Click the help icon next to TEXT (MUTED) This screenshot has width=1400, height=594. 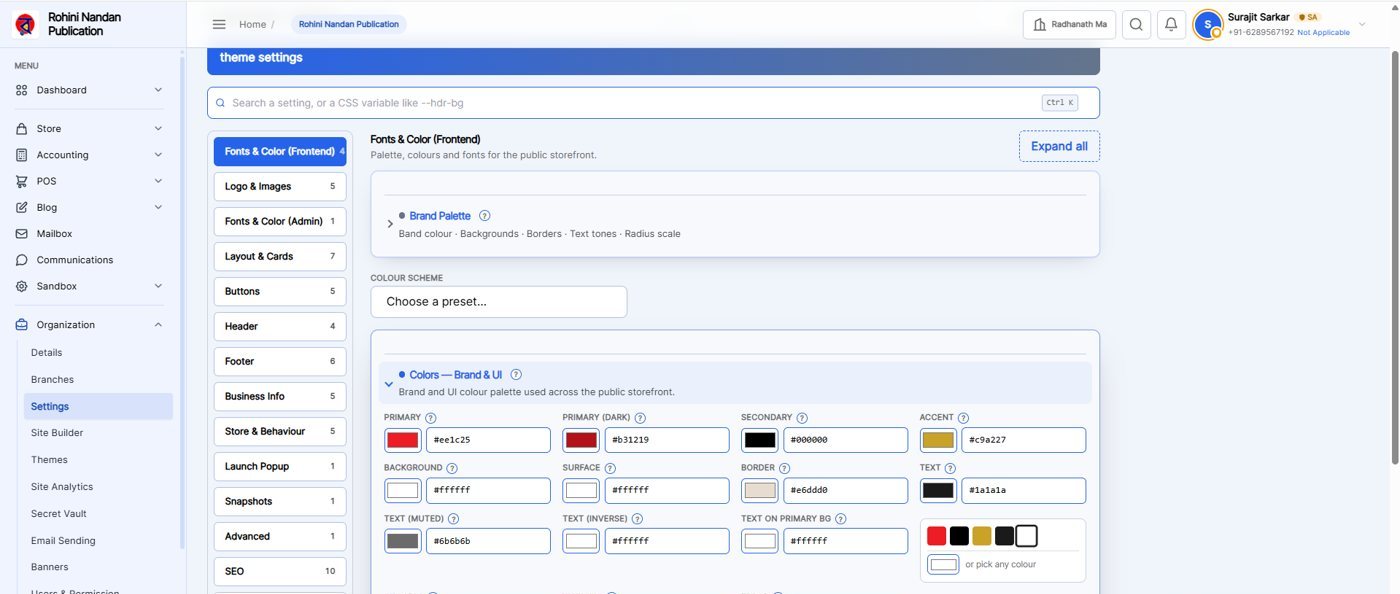[453, 519]
